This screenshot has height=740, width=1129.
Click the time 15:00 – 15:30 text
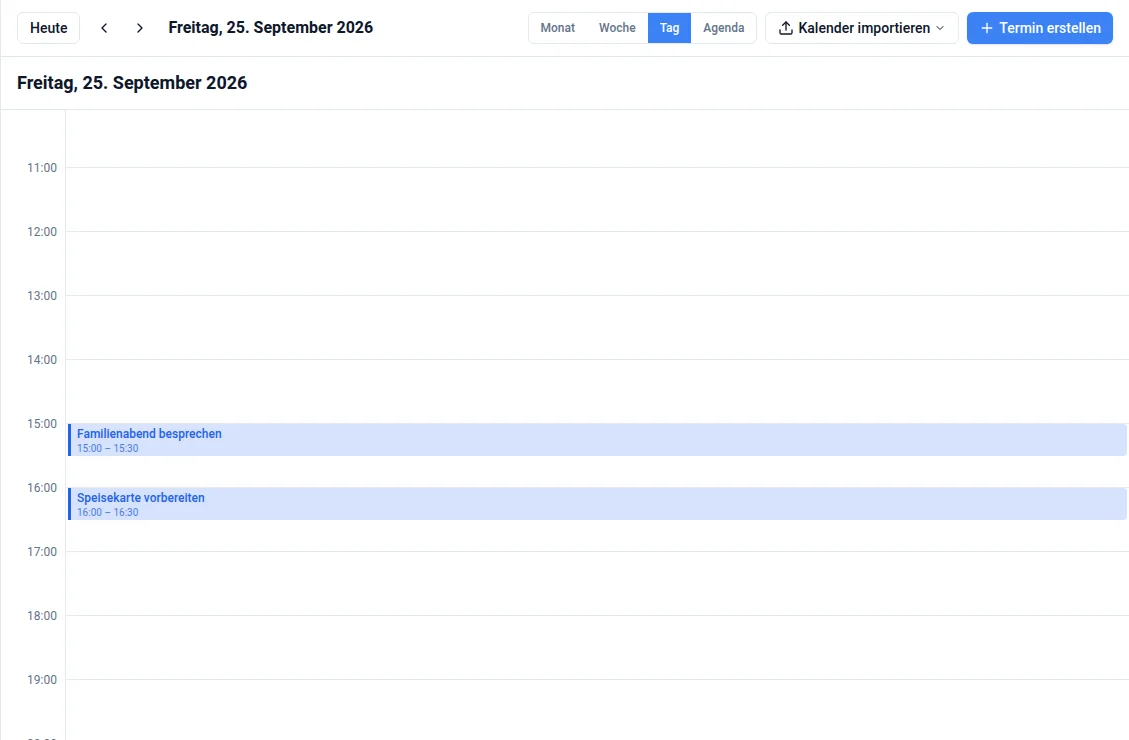tap(107, 448)
